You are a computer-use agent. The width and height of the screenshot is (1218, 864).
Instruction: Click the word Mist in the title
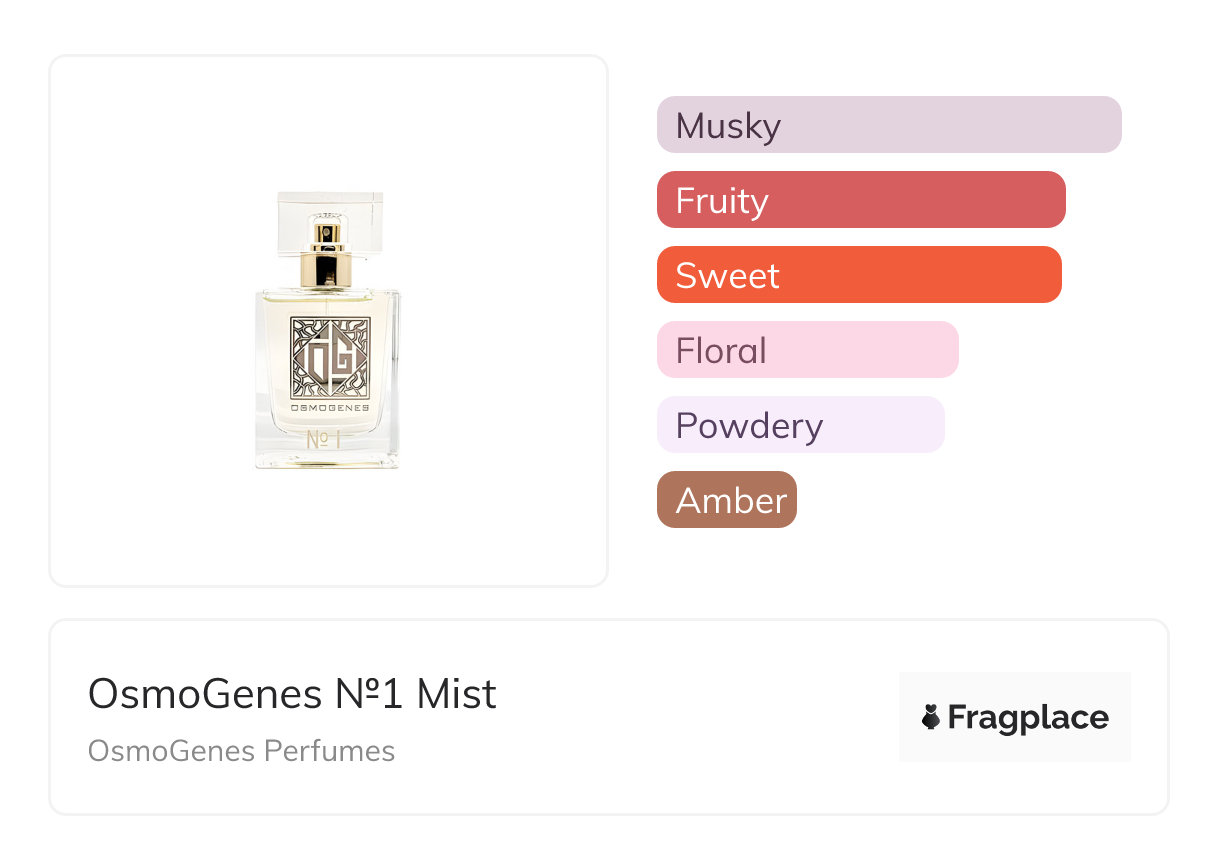456,694
